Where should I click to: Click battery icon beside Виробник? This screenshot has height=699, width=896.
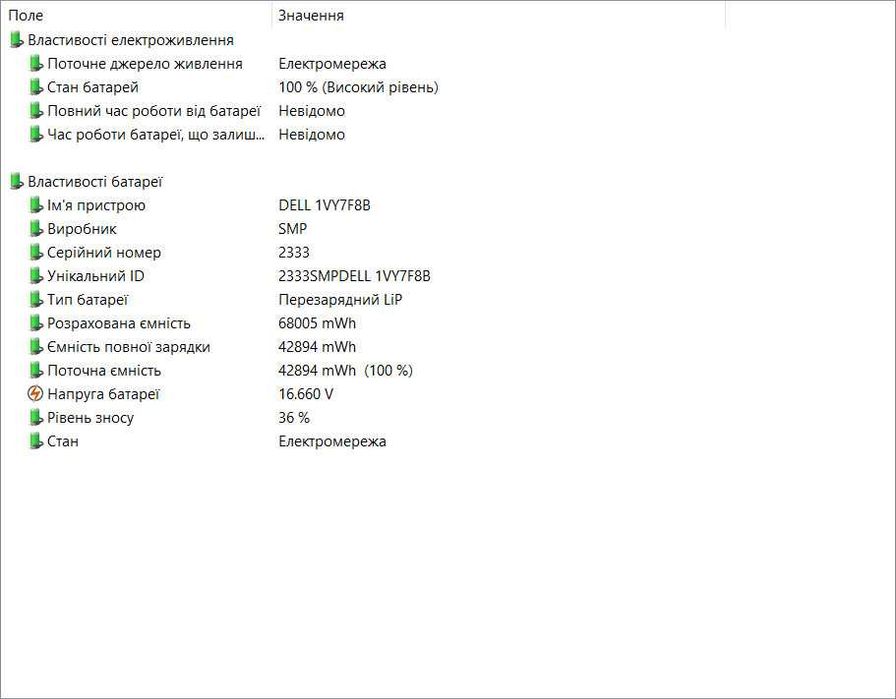coord(36,229)
